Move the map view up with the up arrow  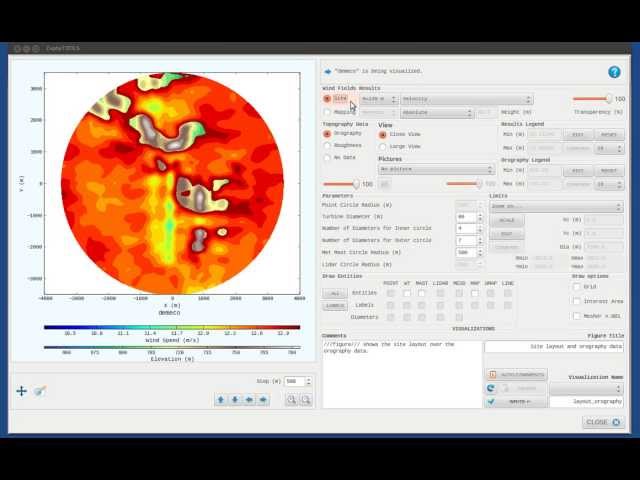point(221,400)
